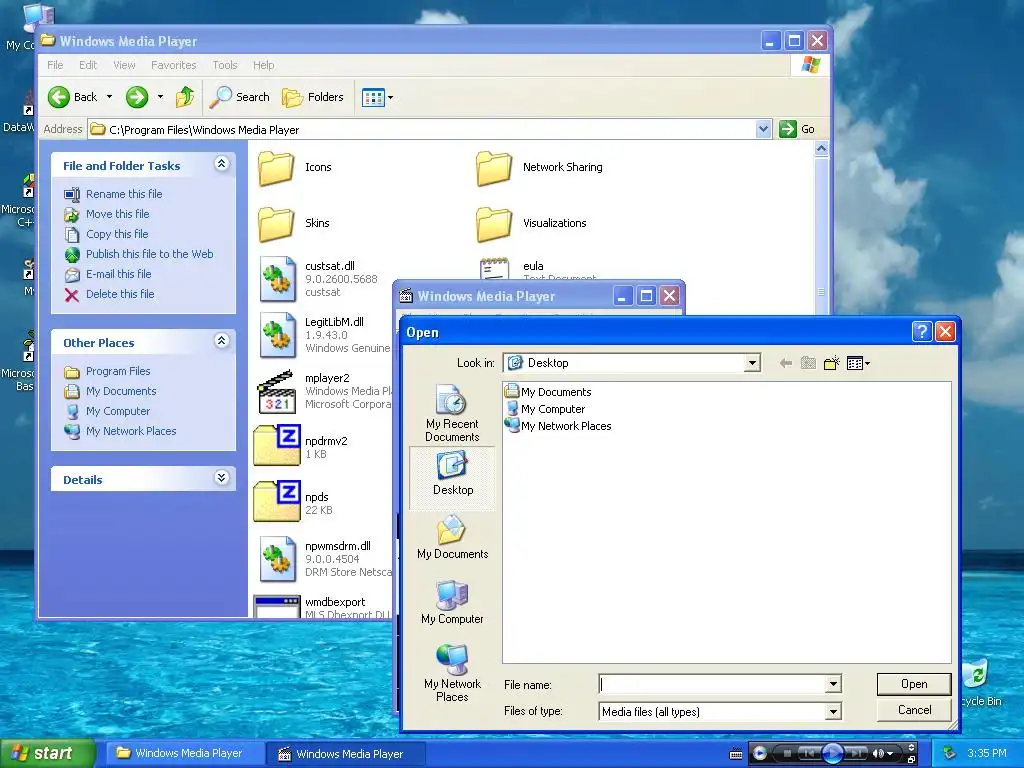1024x768 pixels.
Task: Open the Help menu
Action: [x=264, y=65]
